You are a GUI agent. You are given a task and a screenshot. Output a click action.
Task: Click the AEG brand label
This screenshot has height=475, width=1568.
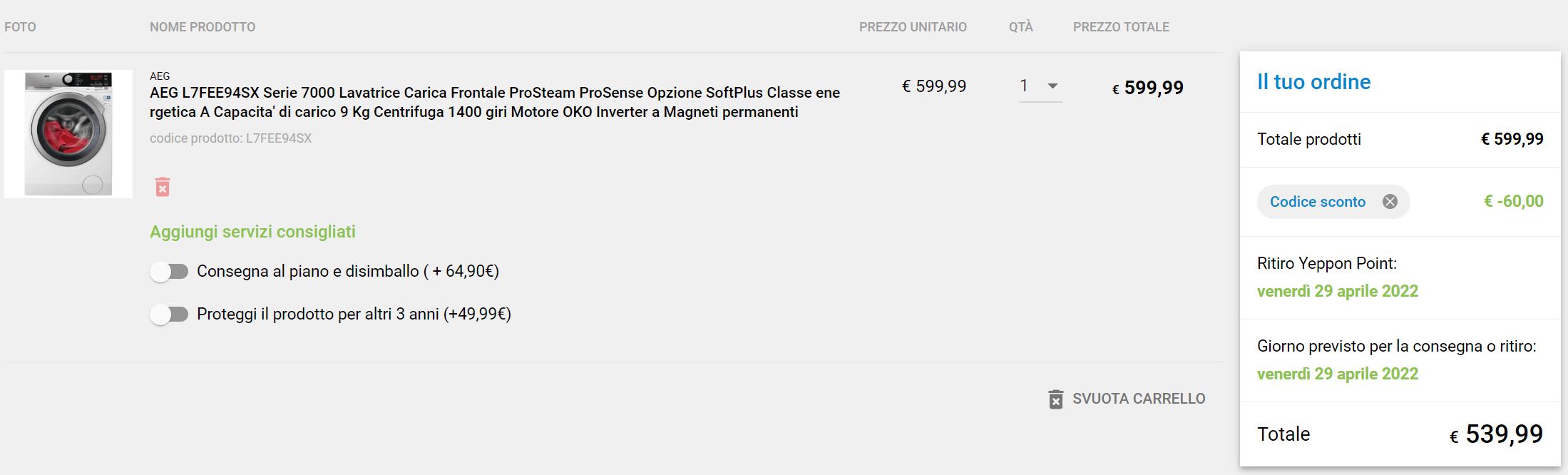tap(160, 76)
